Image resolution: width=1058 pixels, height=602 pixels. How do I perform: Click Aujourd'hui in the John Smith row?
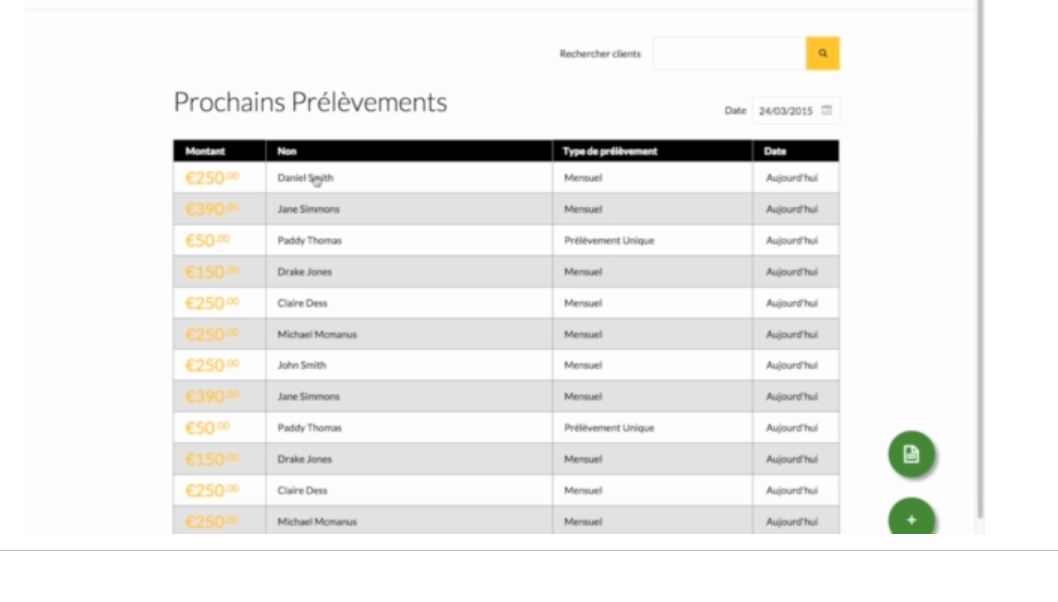(x=791, y=365)
